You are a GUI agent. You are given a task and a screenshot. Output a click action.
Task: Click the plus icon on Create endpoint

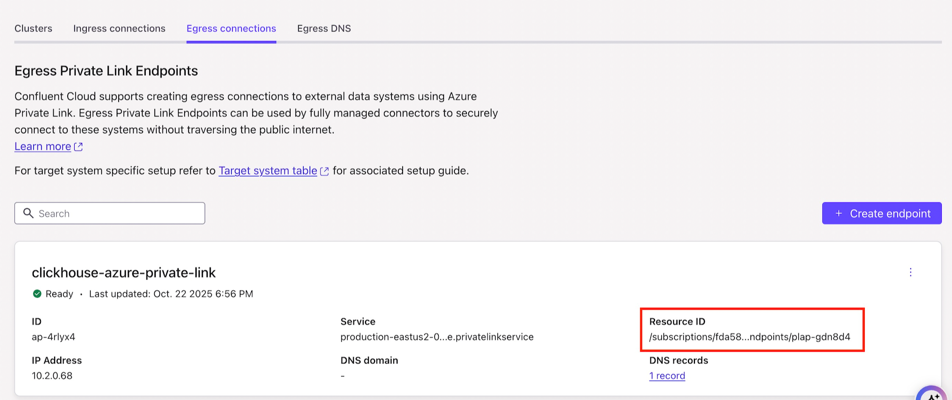click(x=838, y=213)
